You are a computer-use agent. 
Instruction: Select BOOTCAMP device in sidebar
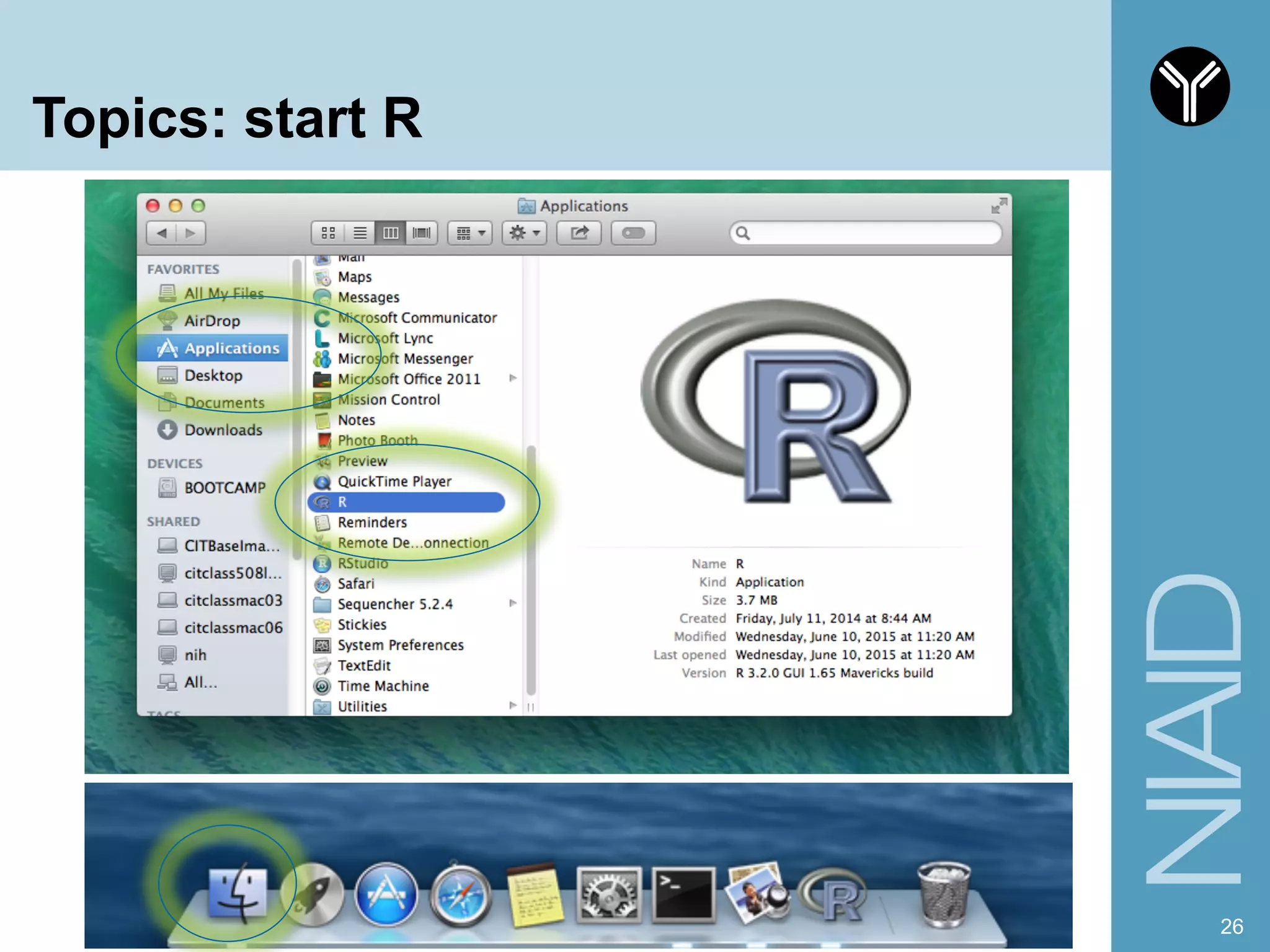click(x=213, y=488)
